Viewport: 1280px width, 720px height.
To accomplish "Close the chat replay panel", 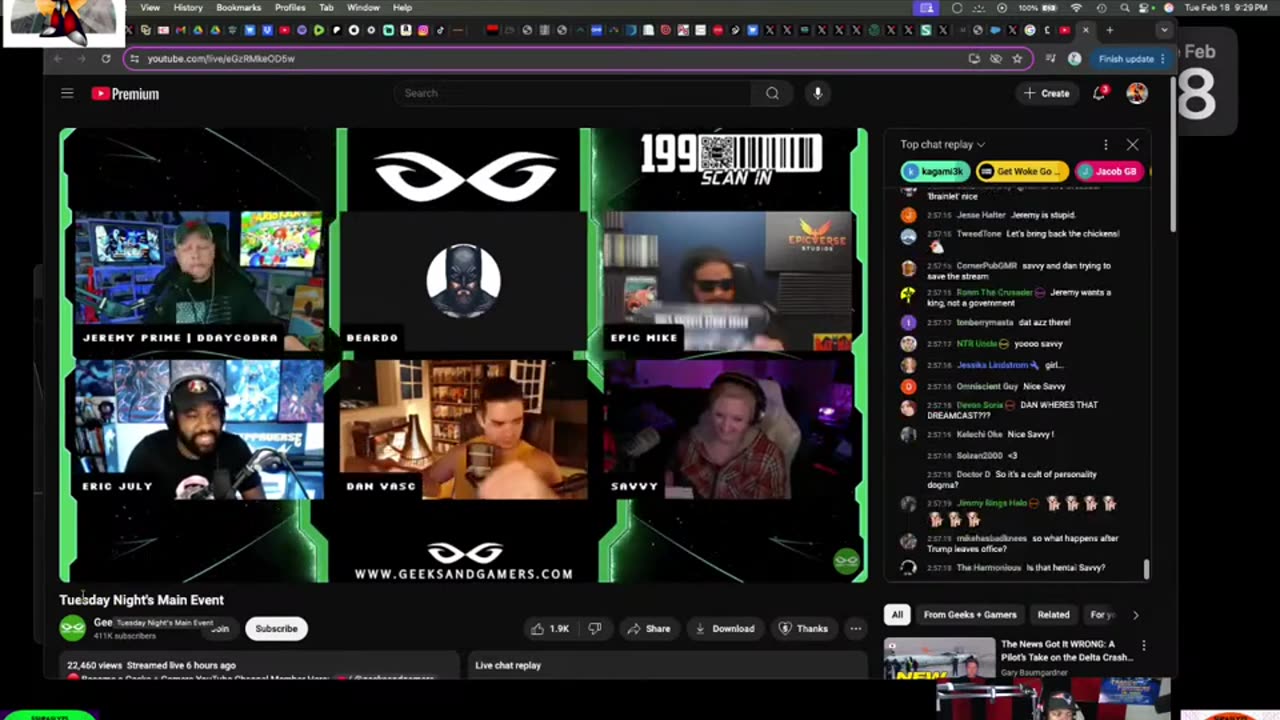I will click(x=1132, y=145).
